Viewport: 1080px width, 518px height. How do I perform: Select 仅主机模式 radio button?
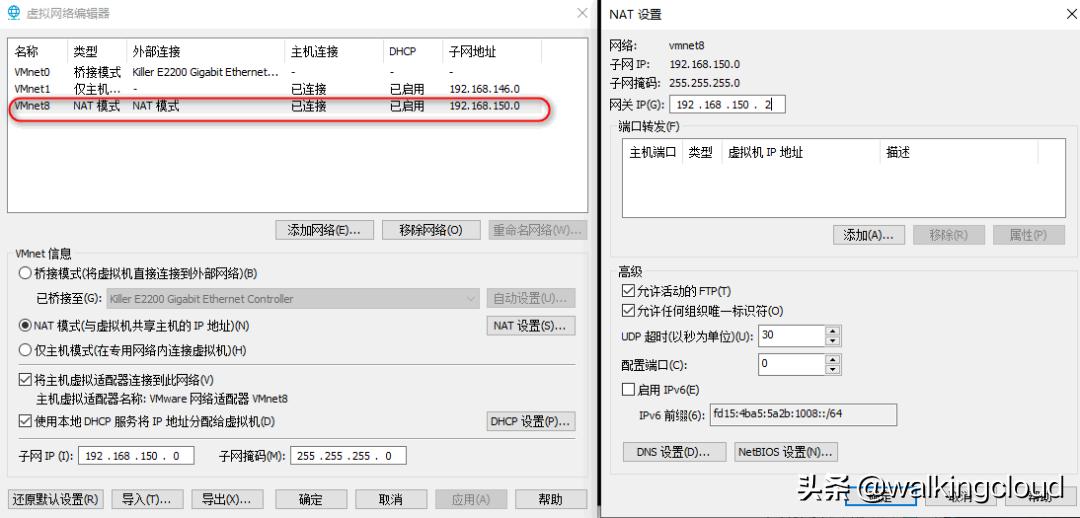pyautogui.click(x=26, y=351)
